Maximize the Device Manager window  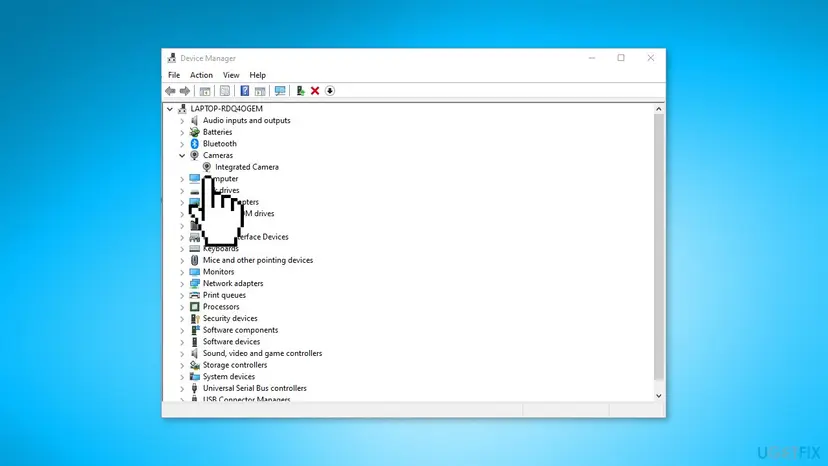point(621,58)
